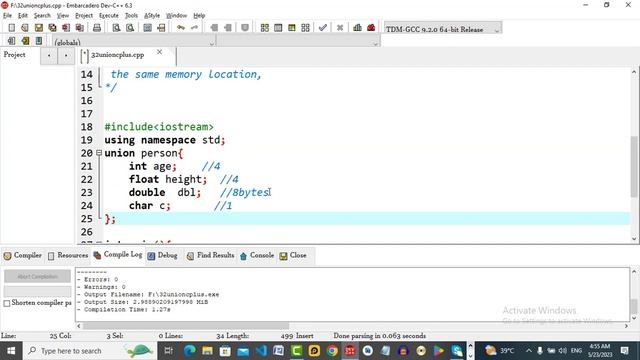
Task: Open the File menu
Action: pos(7,16)
